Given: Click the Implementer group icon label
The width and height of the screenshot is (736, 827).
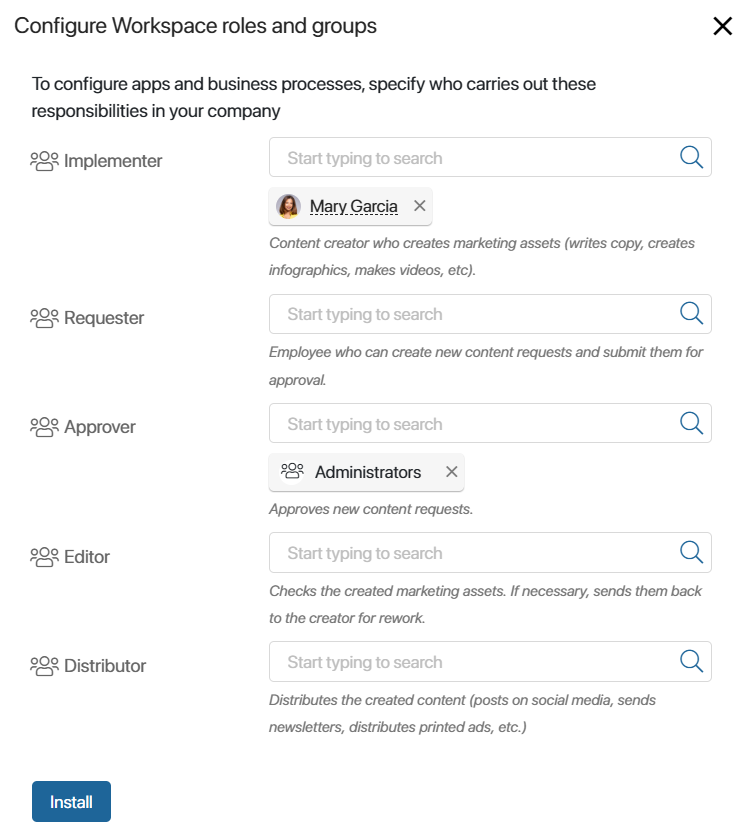Looking at the screenshot, I should pos(44,161).
